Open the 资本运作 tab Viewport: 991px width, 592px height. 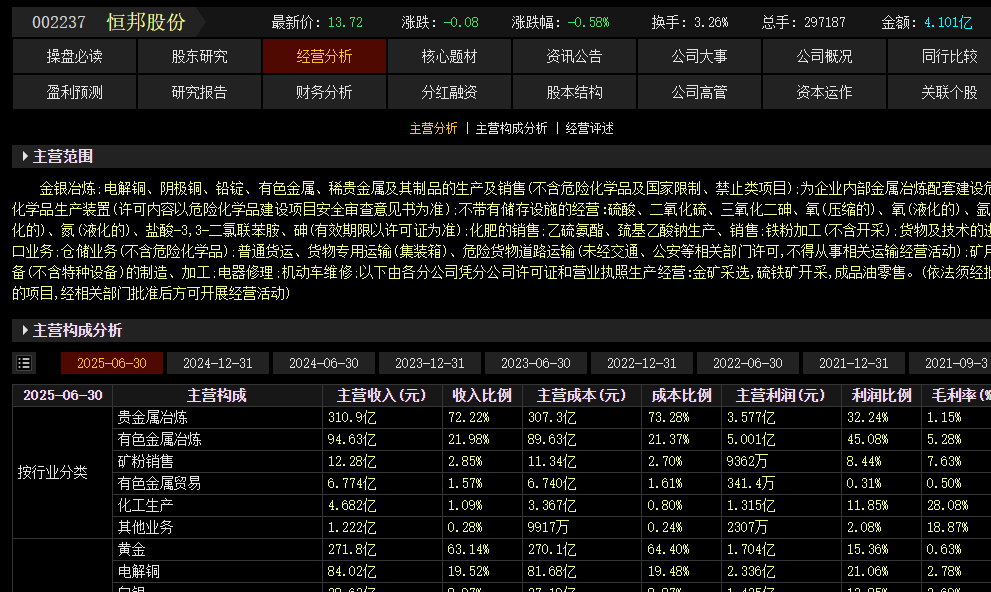pyautogui.click(x=824, y=92)
